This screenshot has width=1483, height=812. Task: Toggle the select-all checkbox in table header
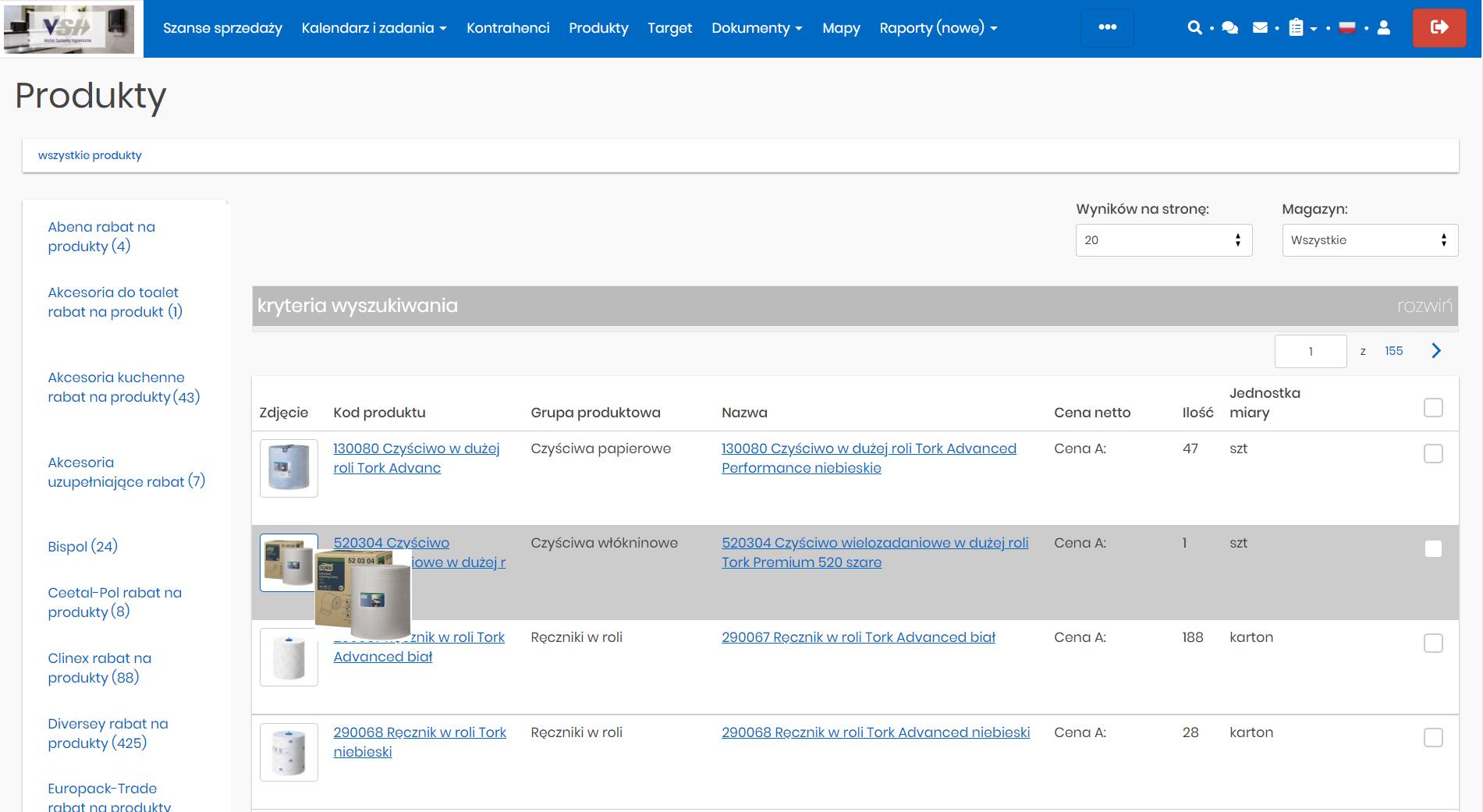click(1432, 407)
